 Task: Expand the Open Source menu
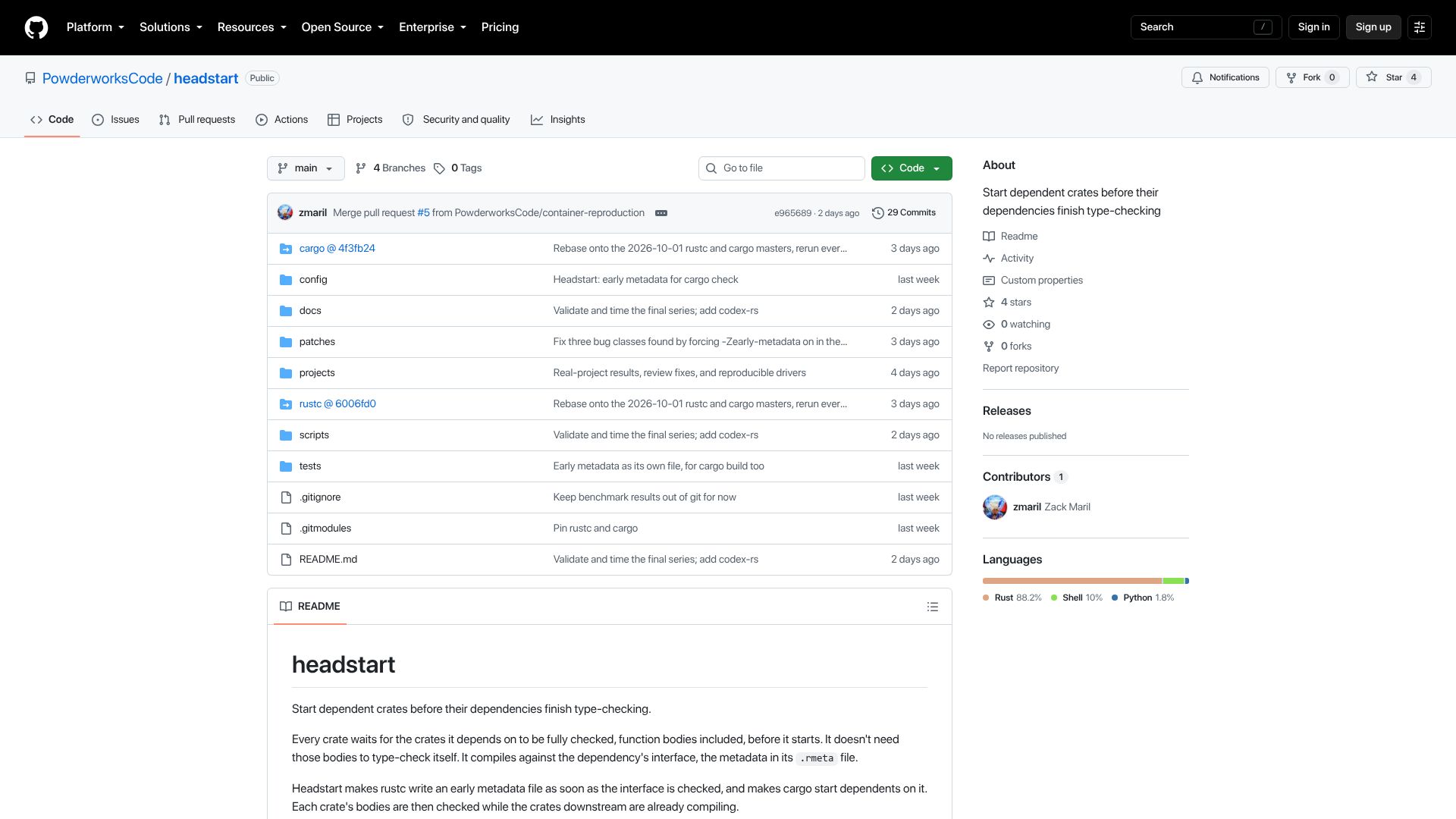pos(343,27)
